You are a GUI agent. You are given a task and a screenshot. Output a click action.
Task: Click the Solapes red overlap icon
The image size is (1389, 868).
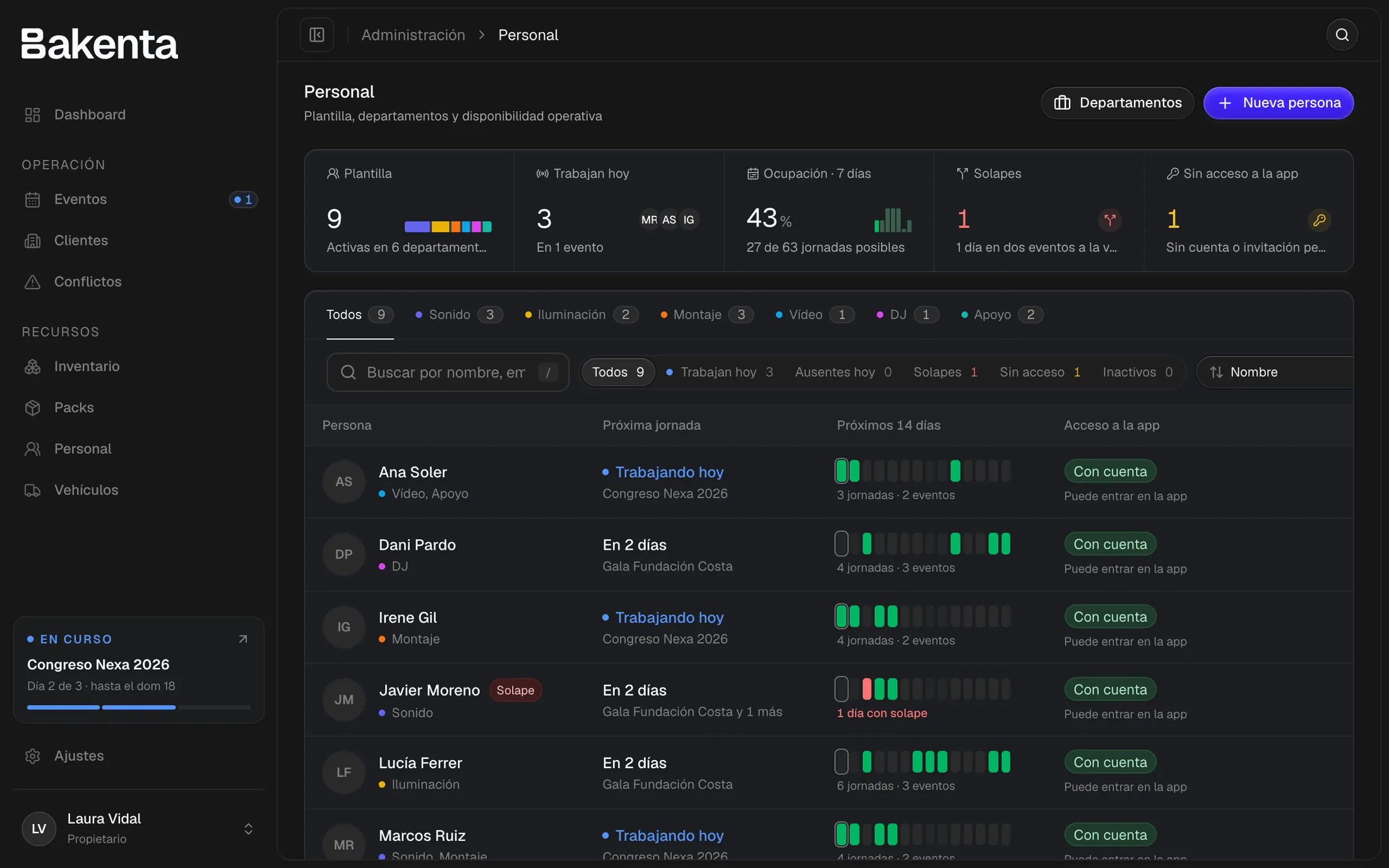pyautogui.click(x=1109, y=220)
